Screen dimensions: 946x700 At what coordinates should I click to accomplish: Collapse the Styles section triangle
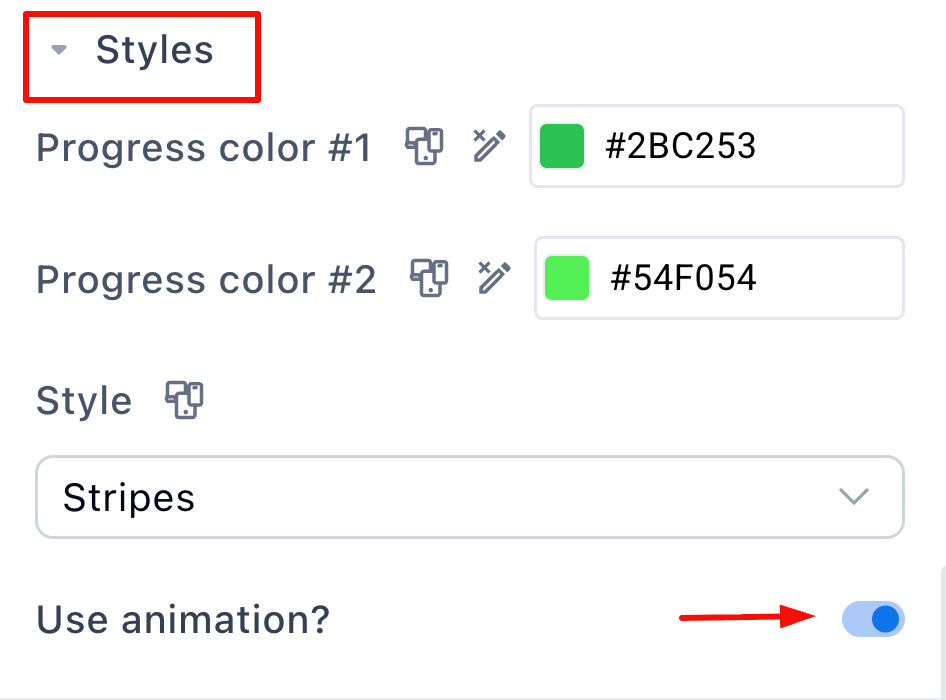click(x=59, y=49)
